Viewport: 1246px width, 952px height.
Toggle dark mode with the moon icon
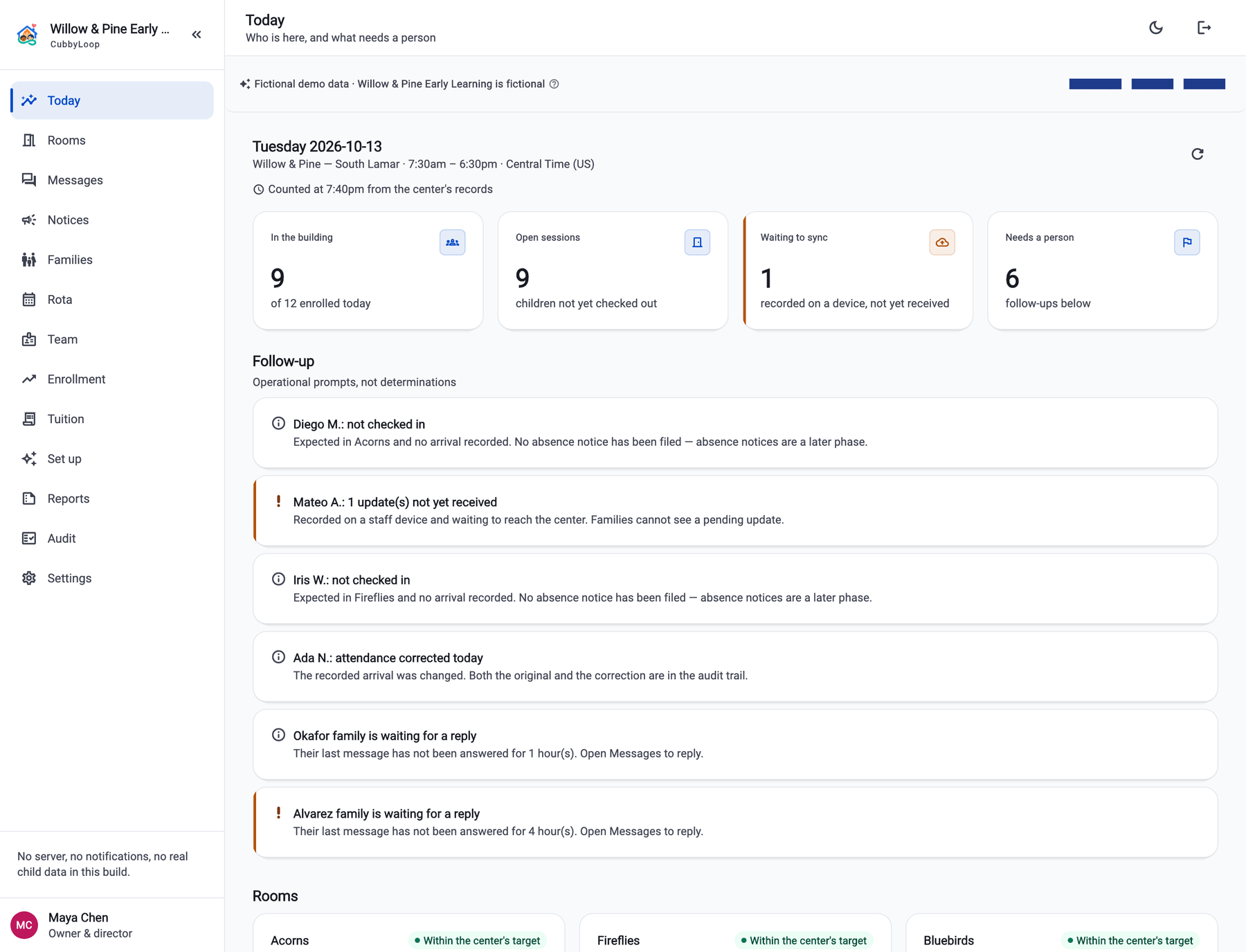[1156, 28]
